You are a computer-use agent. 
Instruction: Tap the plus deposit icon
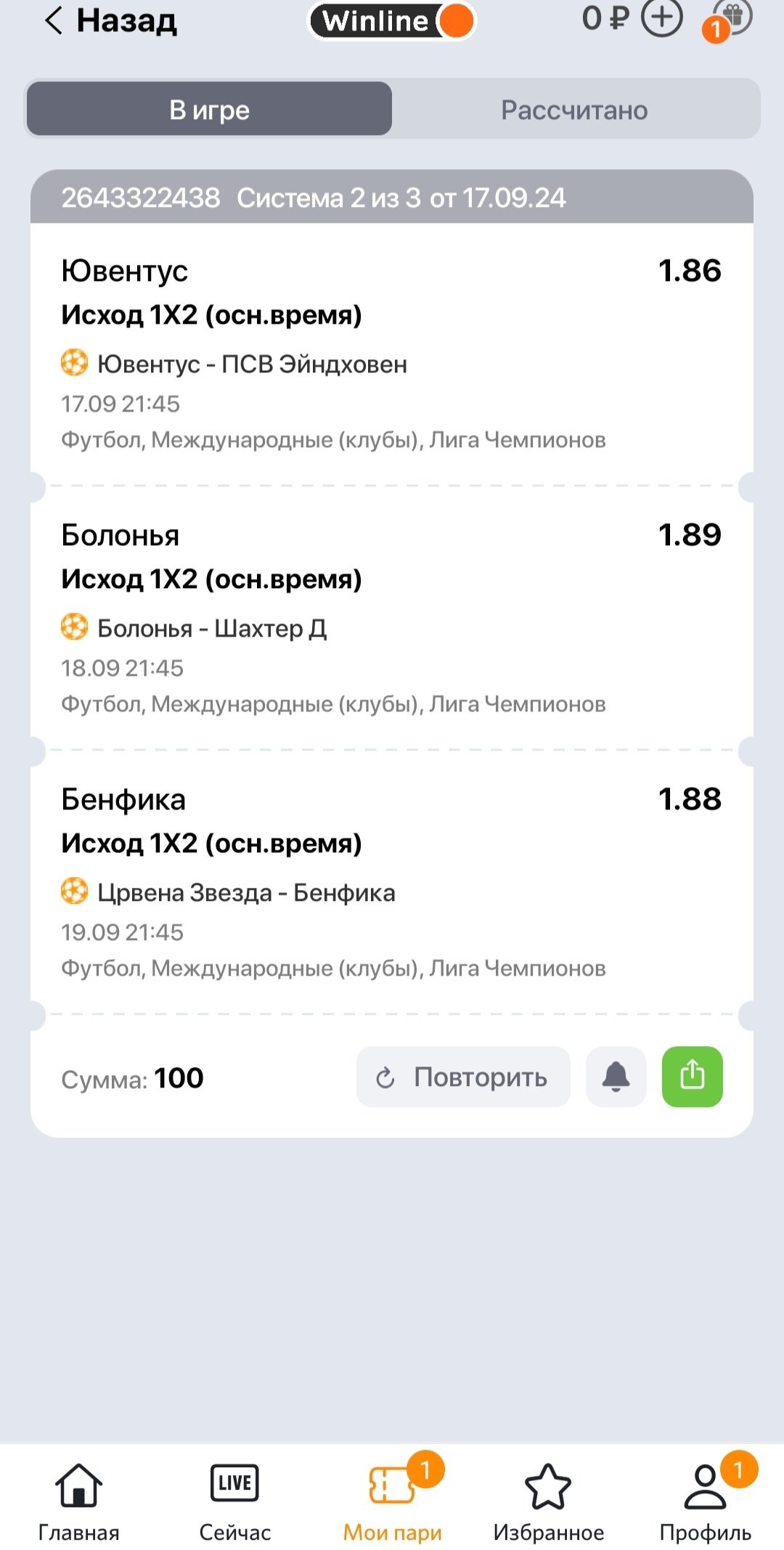pos(661,17)
